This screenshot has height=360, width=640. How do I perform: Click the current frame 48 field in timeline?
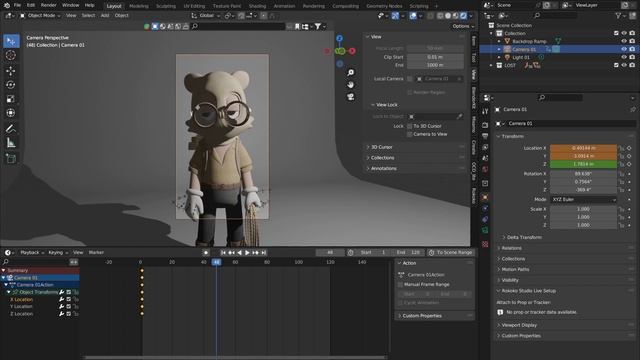(x=330, y=253)
